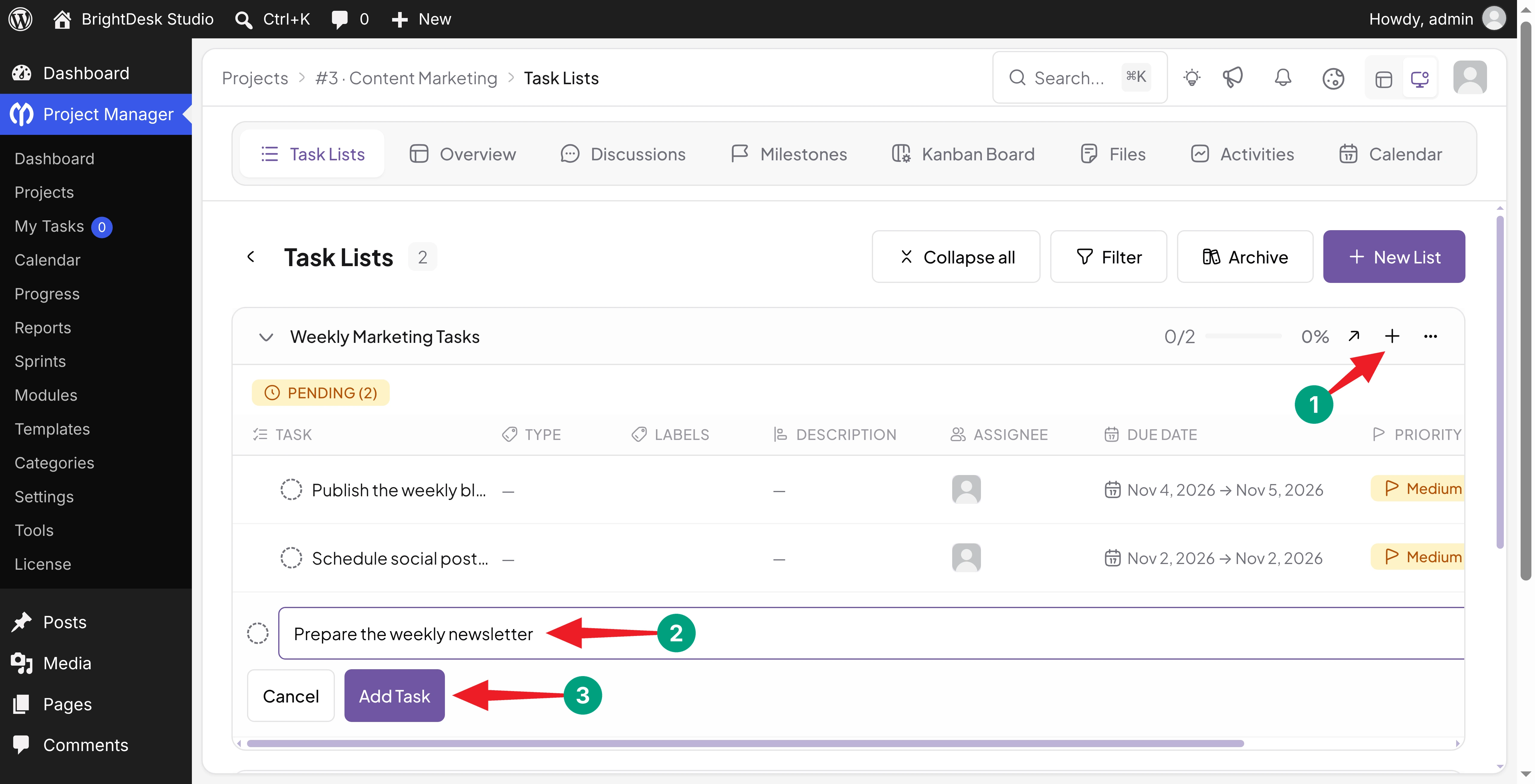This screenshot has width=1535, height=784.
Task: Go back using the arrow beside Task Lists
Action: tap(251, 257)
